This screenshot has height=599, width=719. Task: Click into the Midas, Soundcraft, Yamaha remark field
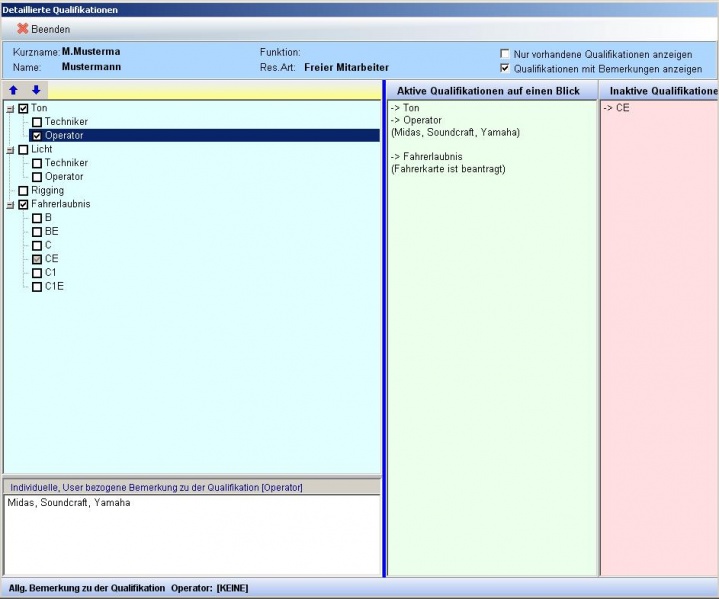[192, 534]
